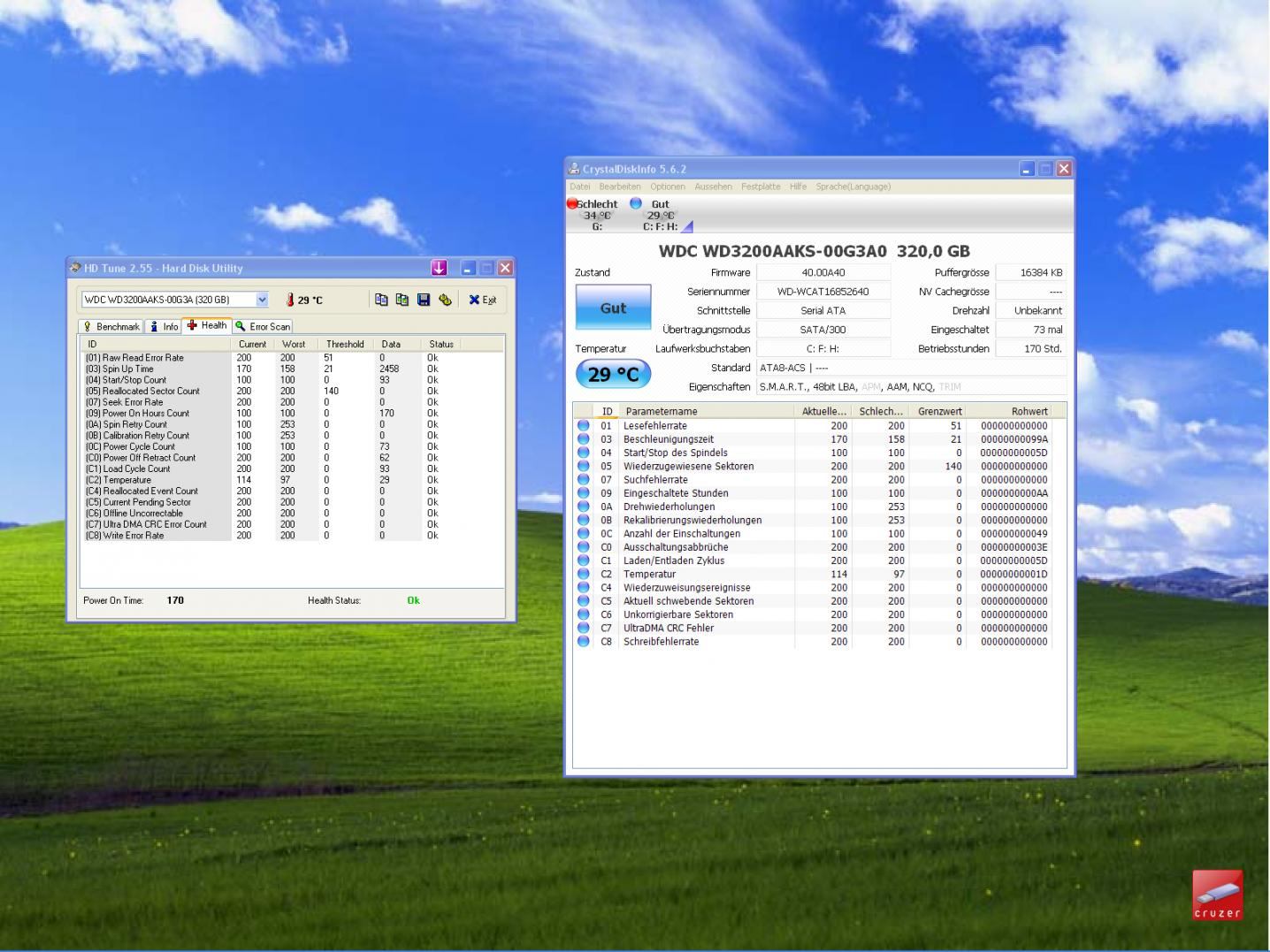Select (C2) Temperature row in HD Tune
The image size is (1270, 952).
click(292, 480)
